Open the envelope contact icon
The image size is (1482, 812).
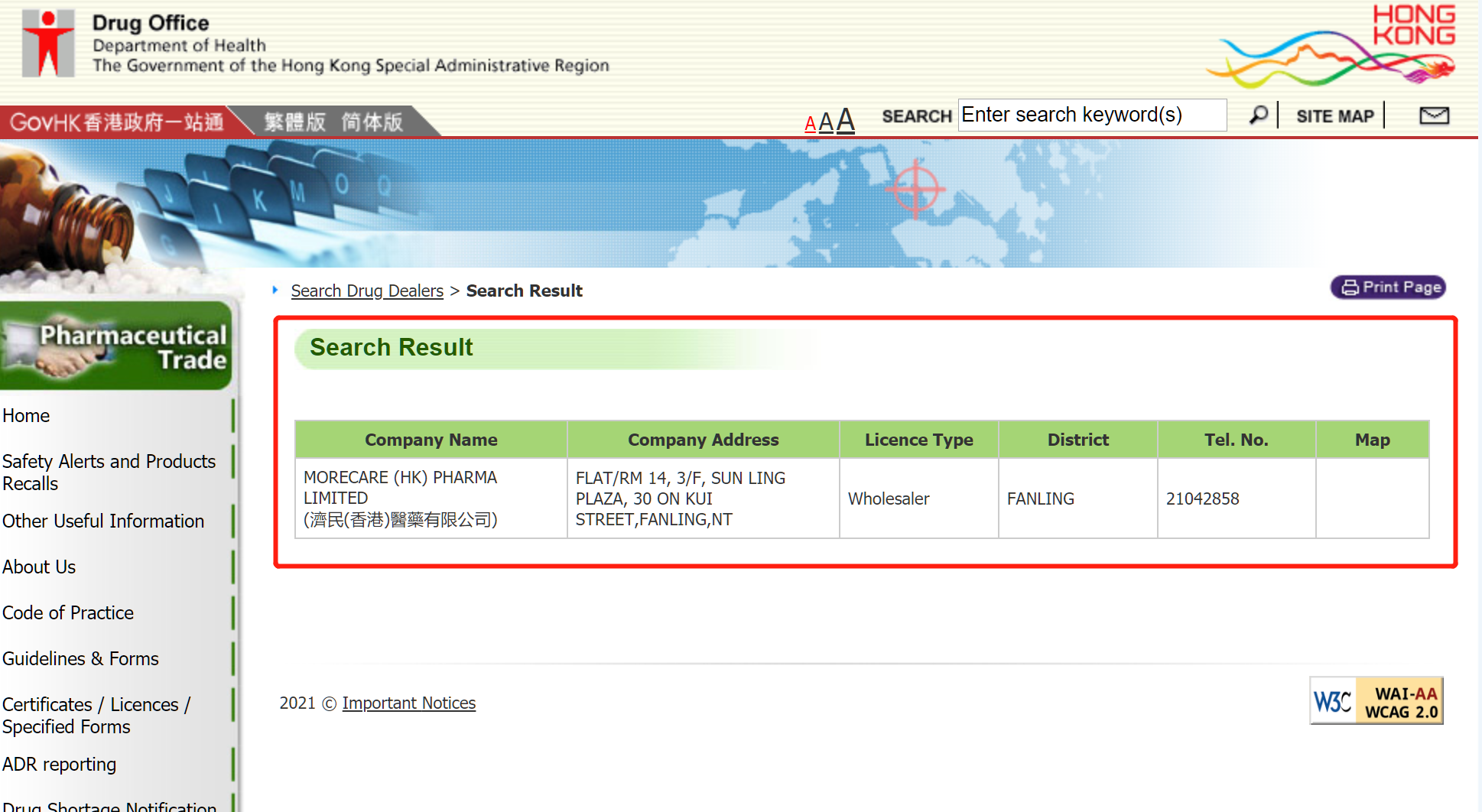pos(1434,115)
